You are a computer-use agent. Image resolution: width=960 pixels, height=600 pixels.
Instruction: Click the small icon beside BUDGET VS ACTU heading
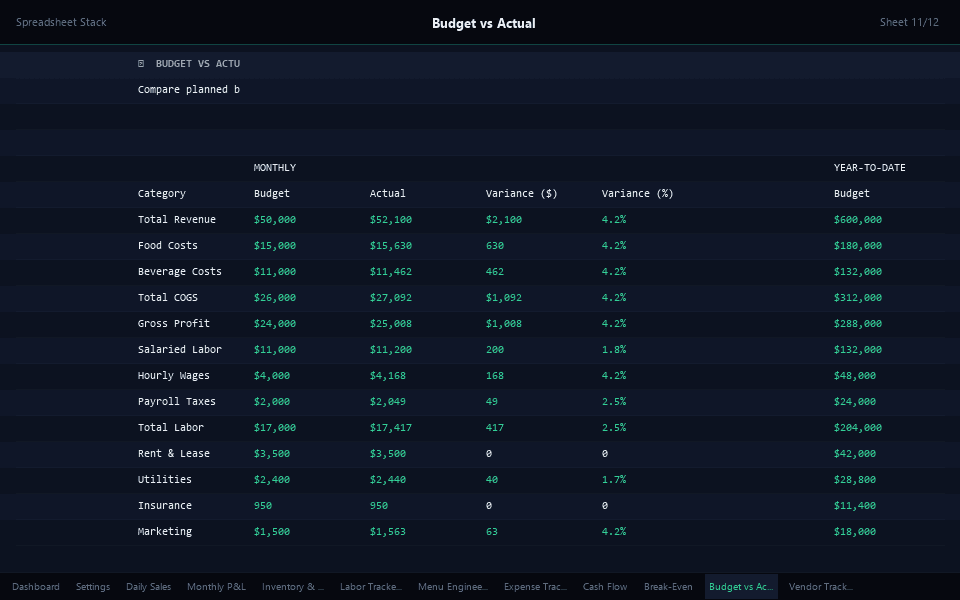click(141, 64)
